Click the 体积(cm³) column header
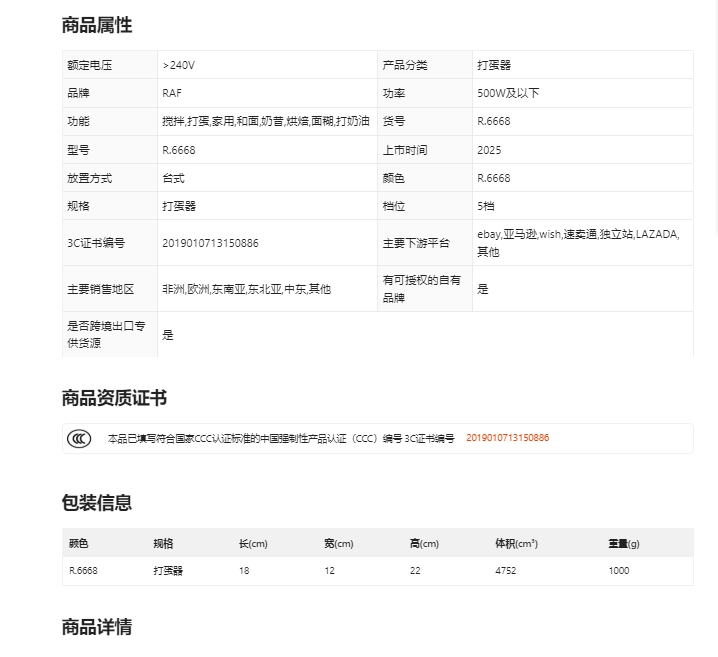Image resolution: width=718 pixels, height=657 pixels. [516, 544]
